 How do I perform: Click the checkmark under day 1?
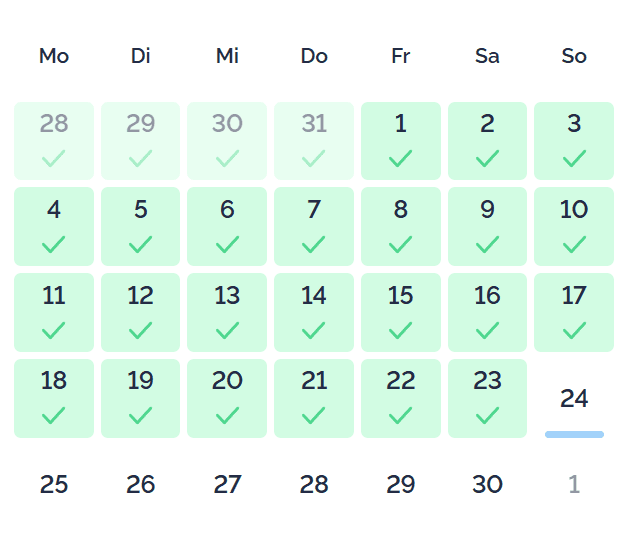400,158
